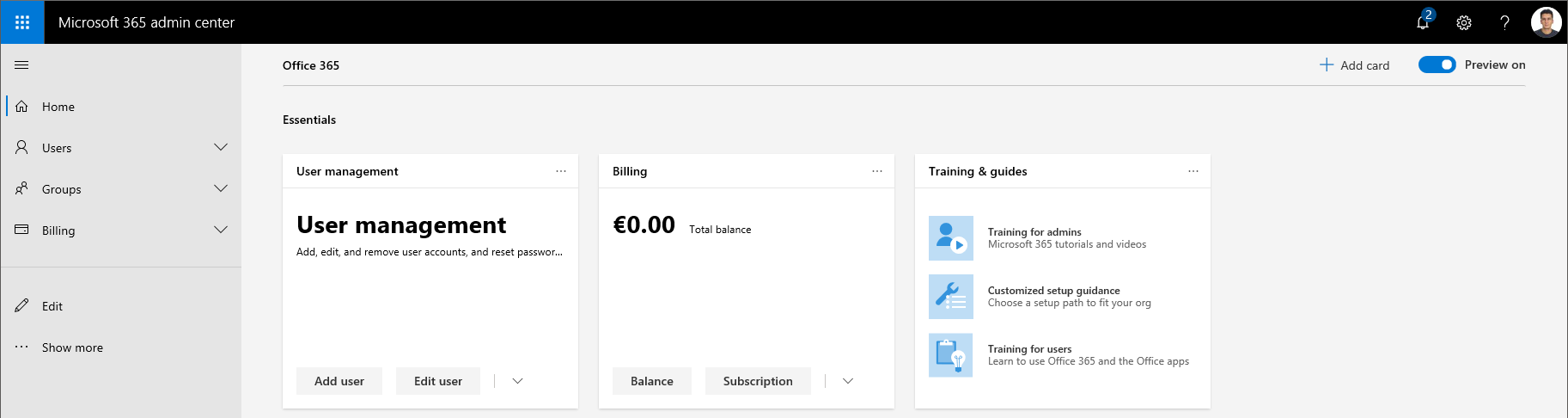Click the Add user button

pyautogui.click(x=339, y=381)
